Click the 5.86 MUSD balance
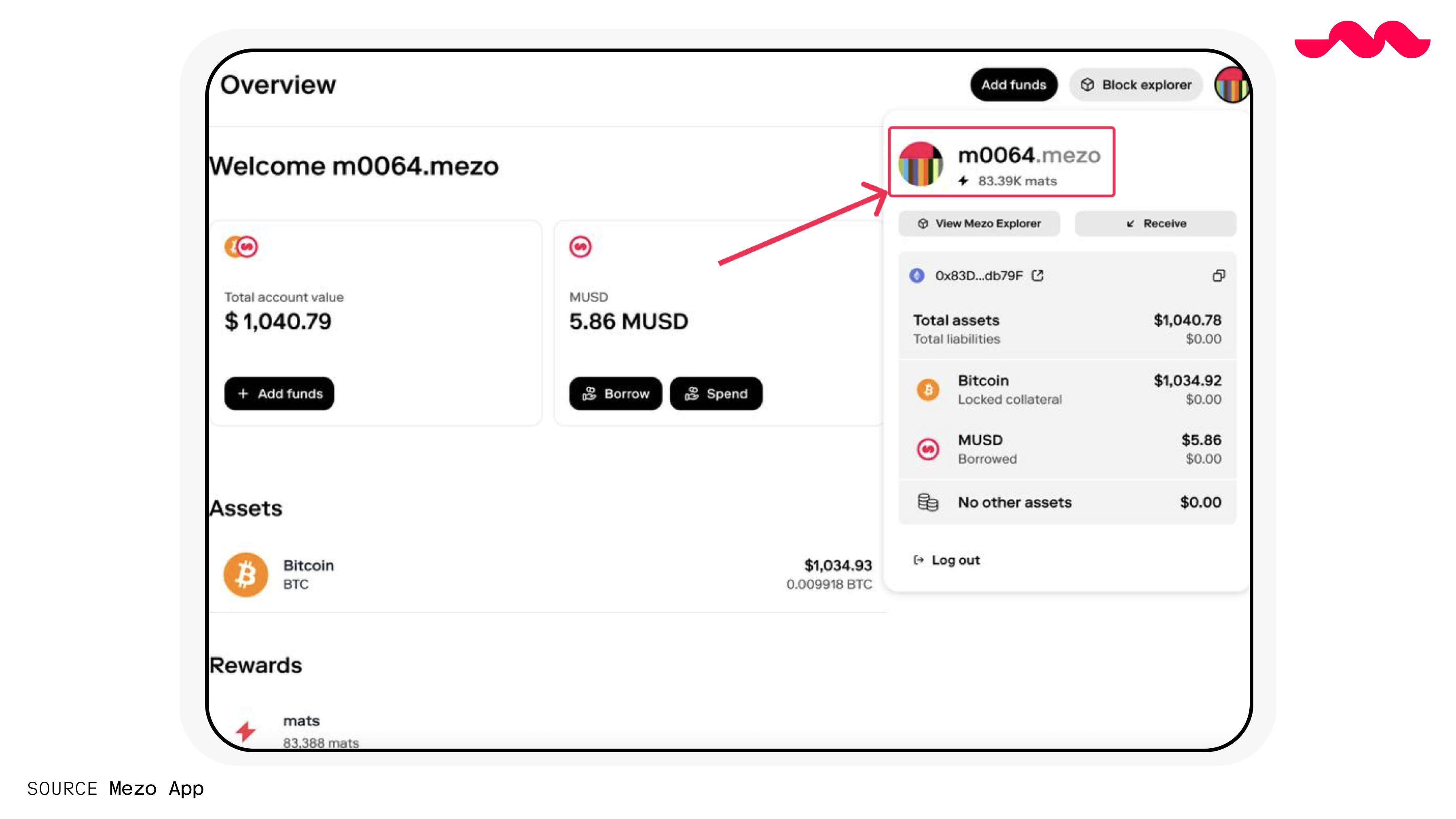The width and height of the screenshot is (1456, 819). click(x=629, y=322)
